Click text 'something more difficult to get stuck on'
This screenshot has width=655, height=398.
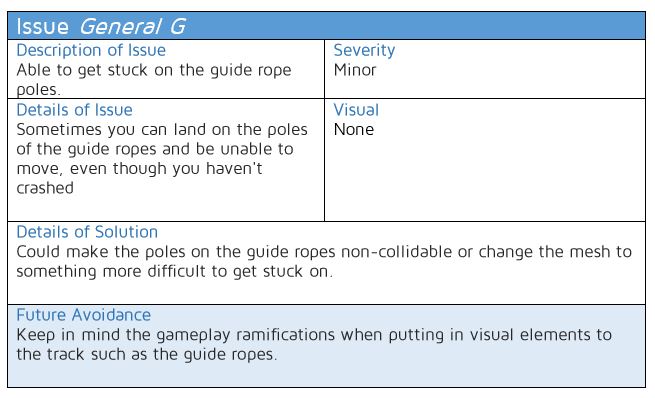pos(173,272)
